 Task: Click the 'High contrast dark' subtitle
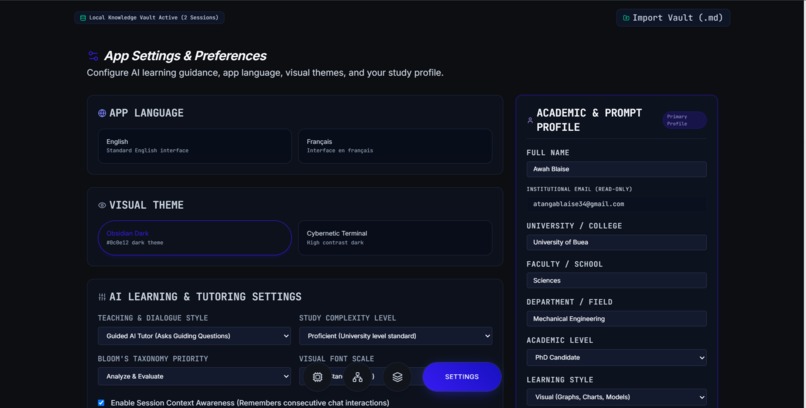335,243
